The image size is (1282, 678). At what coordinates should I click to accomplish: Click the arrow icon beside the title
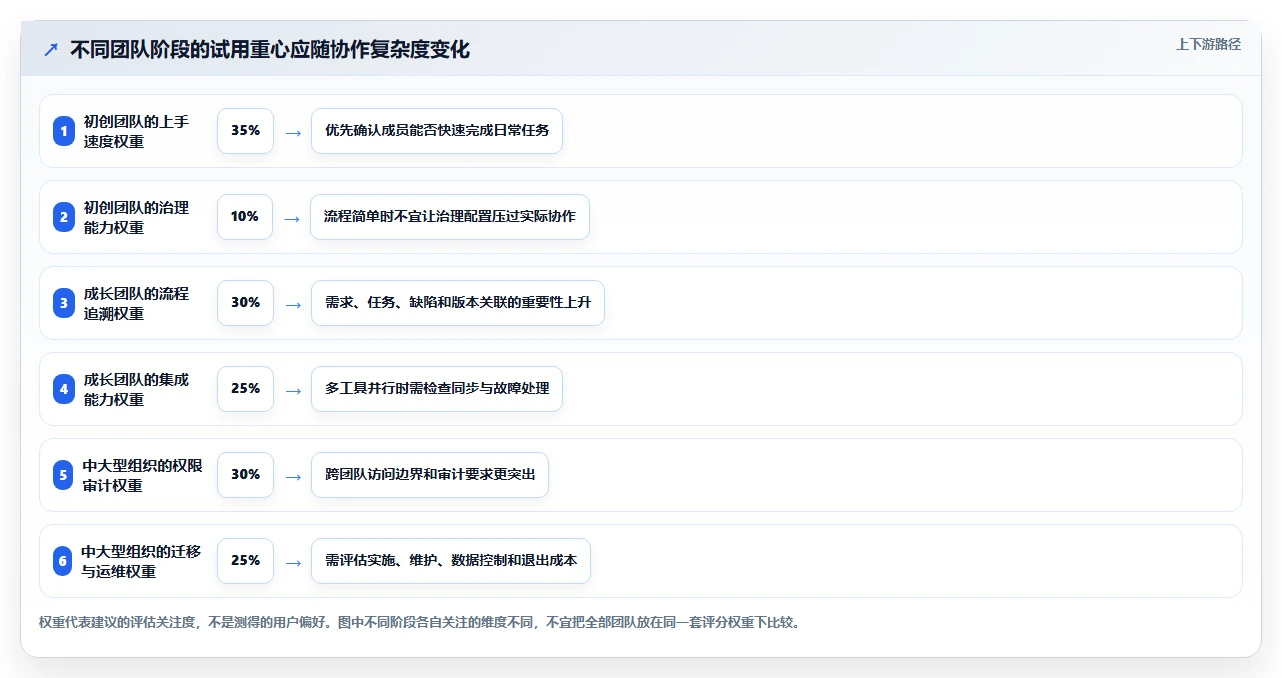[x=51, y=49]
